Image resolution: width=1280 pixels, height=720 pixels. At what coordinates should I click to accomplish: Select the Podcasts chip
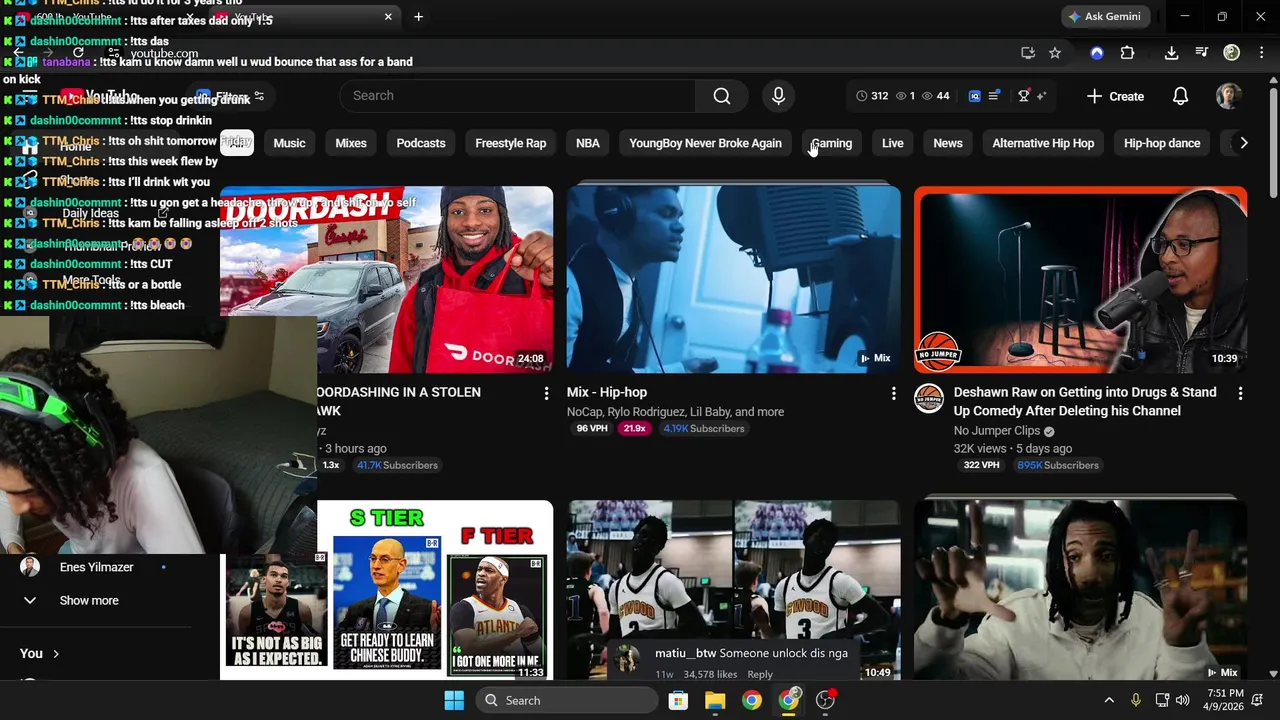point(421,143)
